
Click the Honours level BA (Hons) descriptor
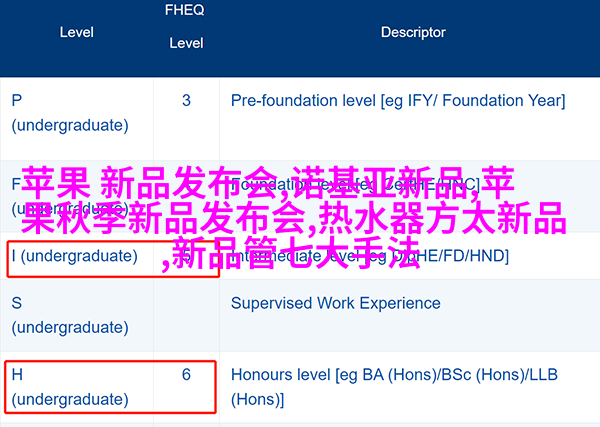click(394, 387)
